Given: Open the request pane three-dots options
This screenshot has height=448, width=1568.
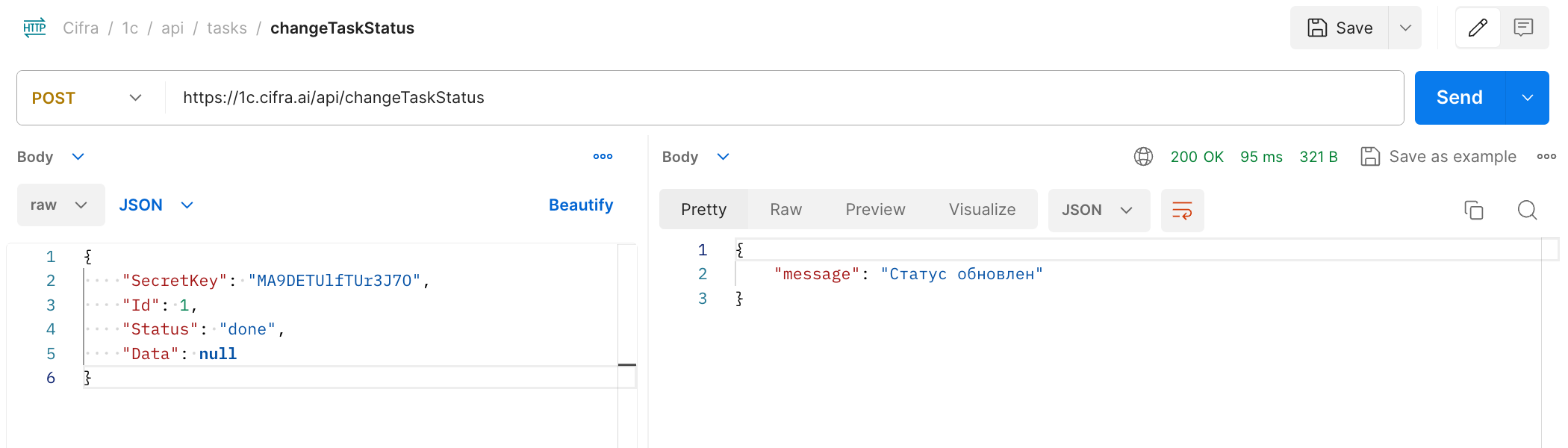Looking at the screenshot, I should (603, 157).
